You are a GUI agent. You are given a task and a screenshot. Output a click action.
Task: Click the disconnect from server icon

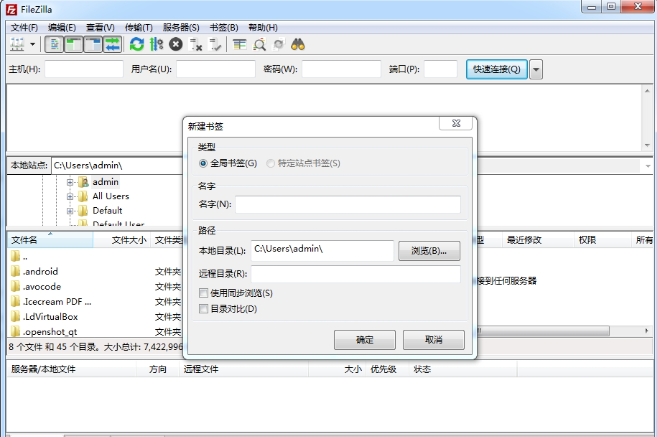(196, 44)
